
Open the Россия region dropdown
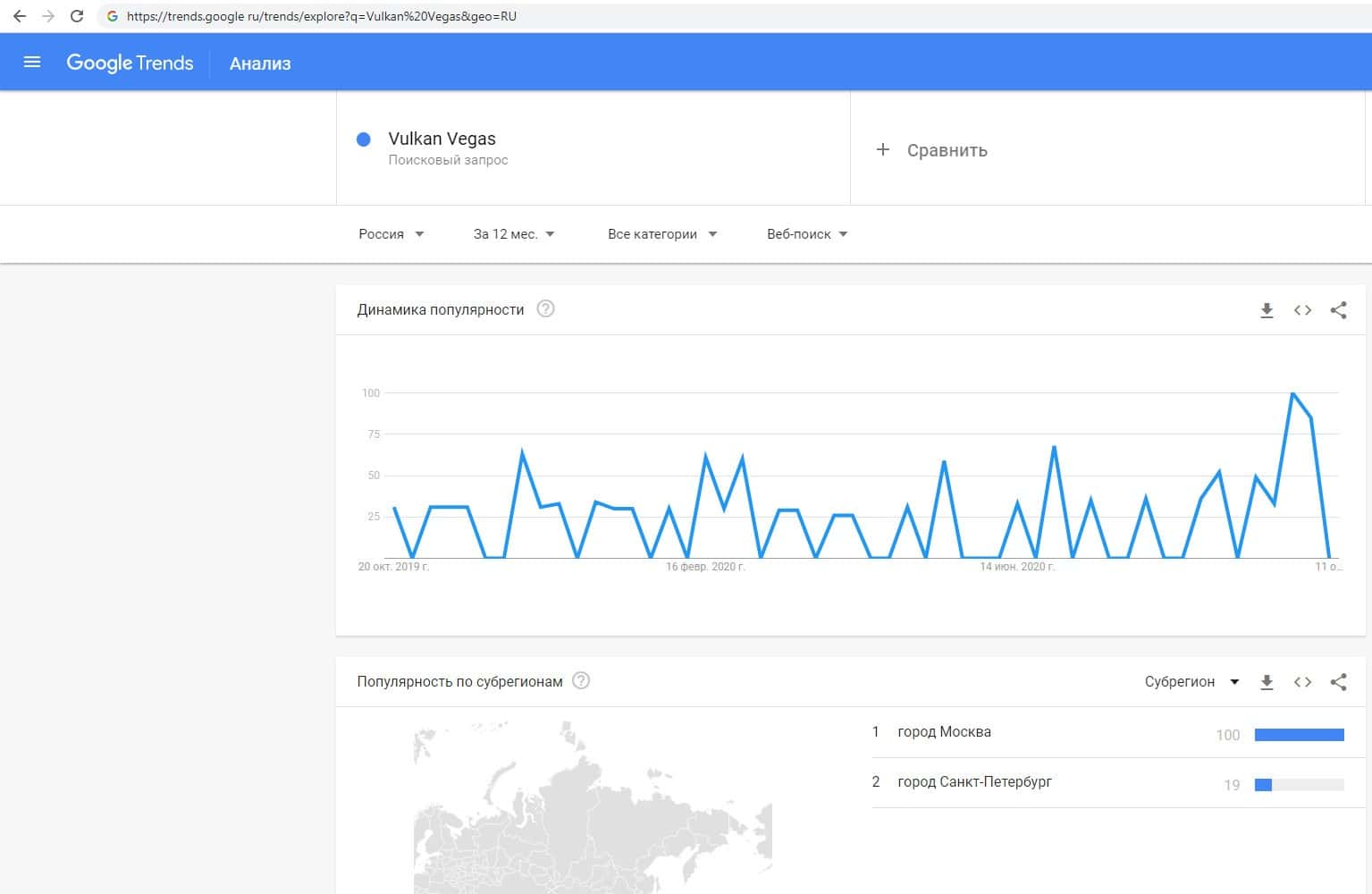(x=391, y=234)
